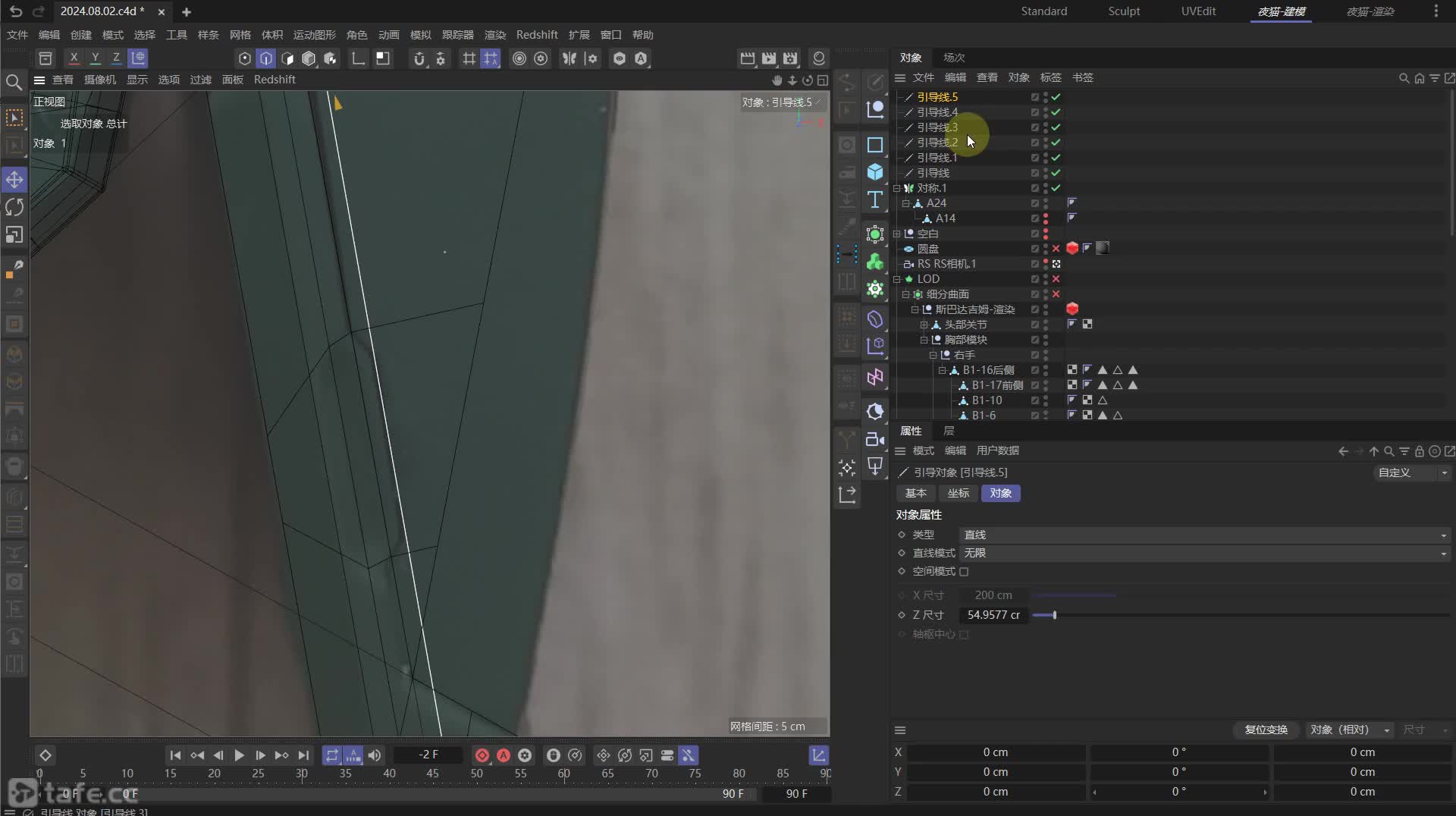This screenshot has height=816, width=1456.
Task: Play the animation forward
Action: click(239, 755)
